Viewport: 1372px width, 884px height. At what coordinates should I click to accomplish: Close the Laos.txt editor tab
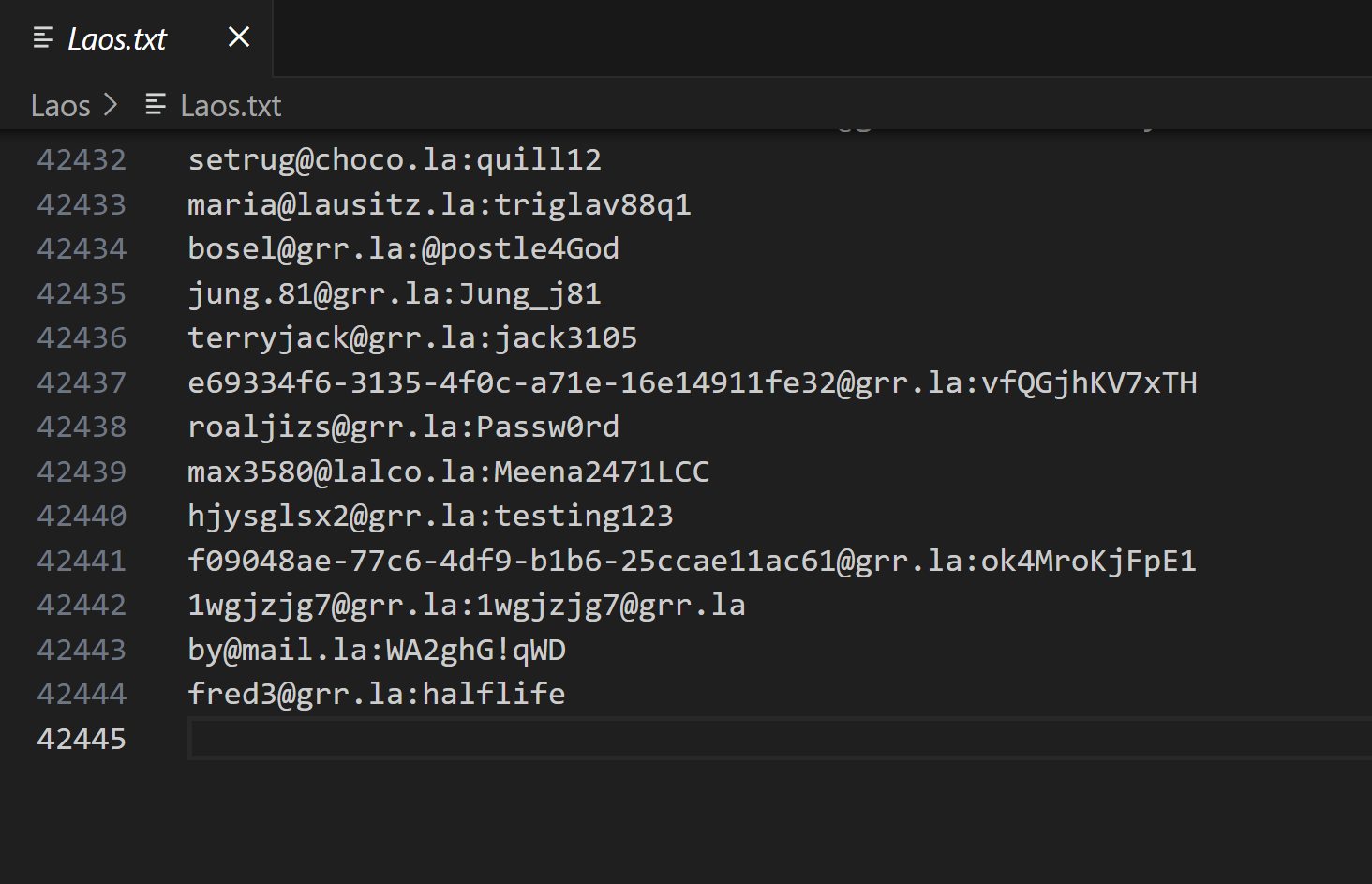coord(239,37)
